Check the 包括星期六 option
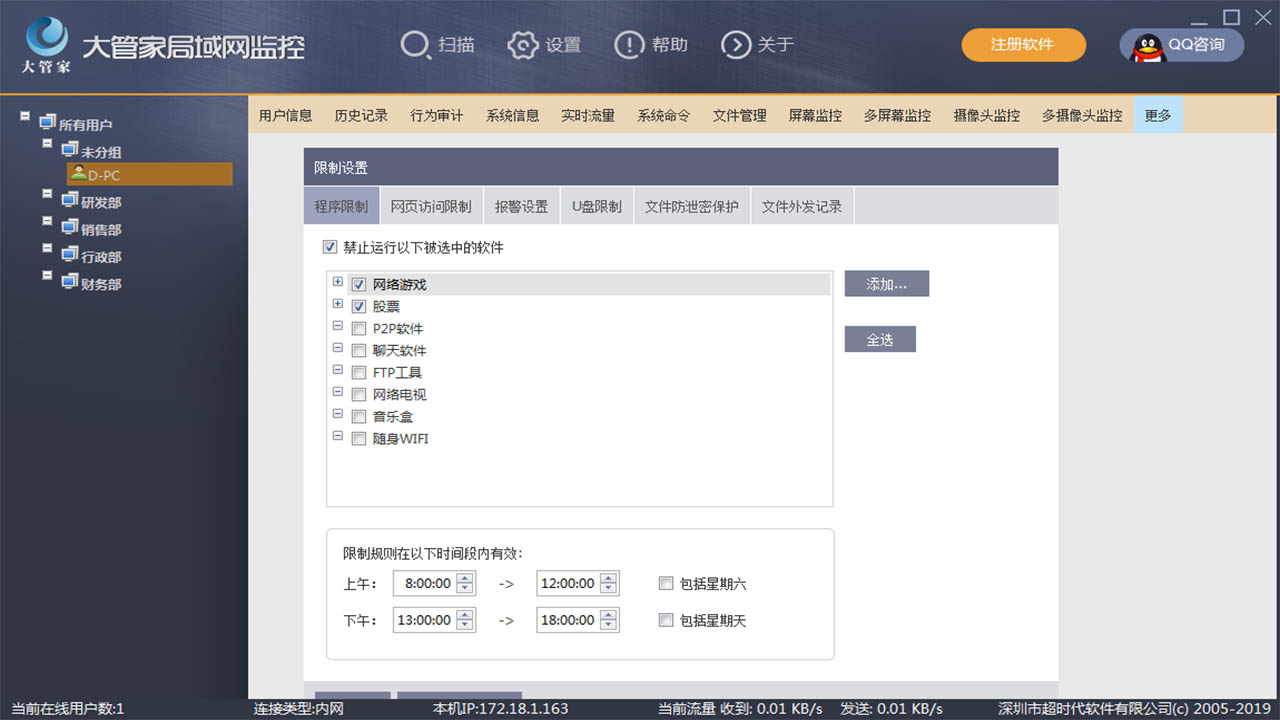Image resolution: width=1280 pixels, height=720 pixels. (666, 583)
